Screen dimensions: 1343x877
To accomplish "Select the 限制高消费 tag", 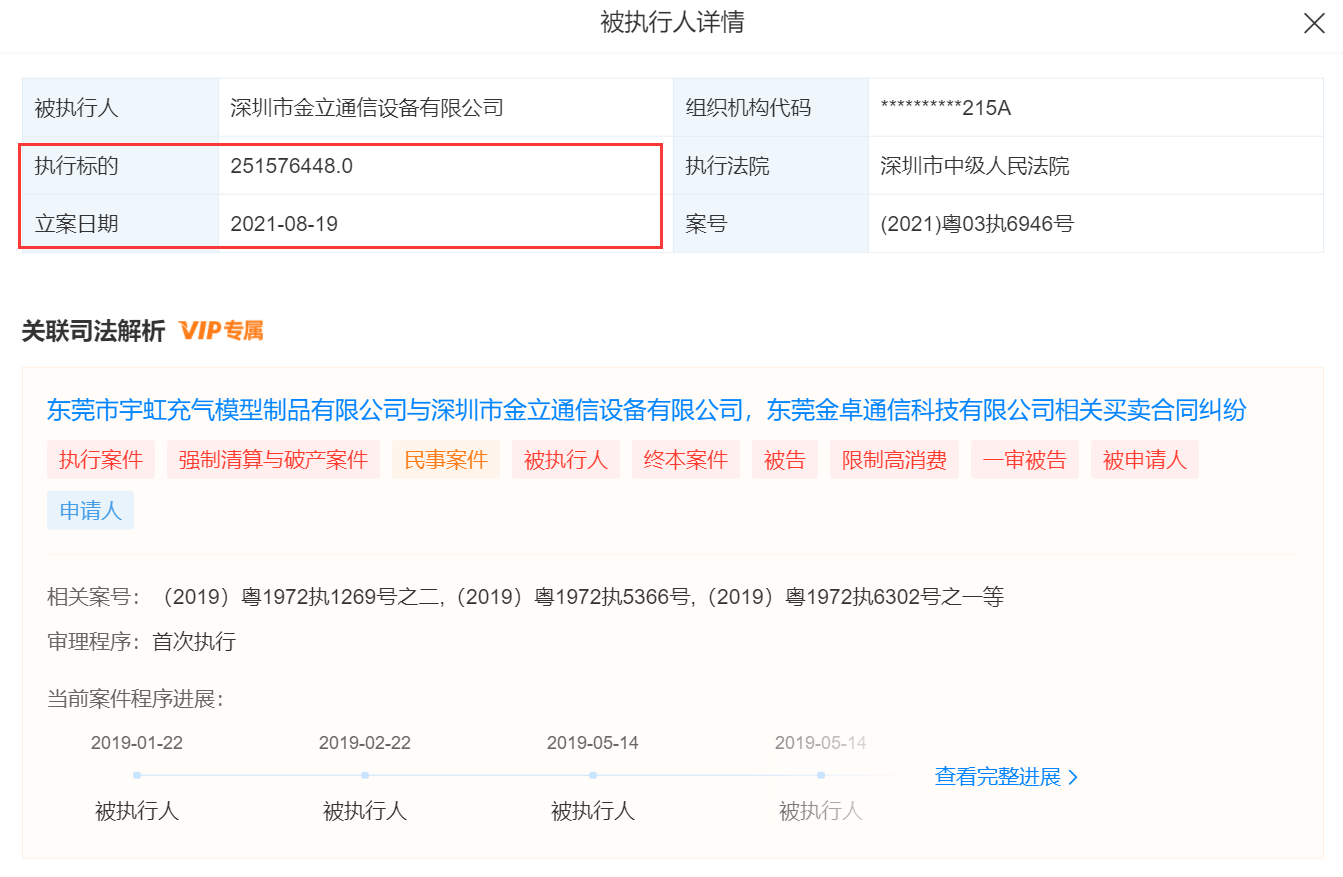I will [894, 460].
